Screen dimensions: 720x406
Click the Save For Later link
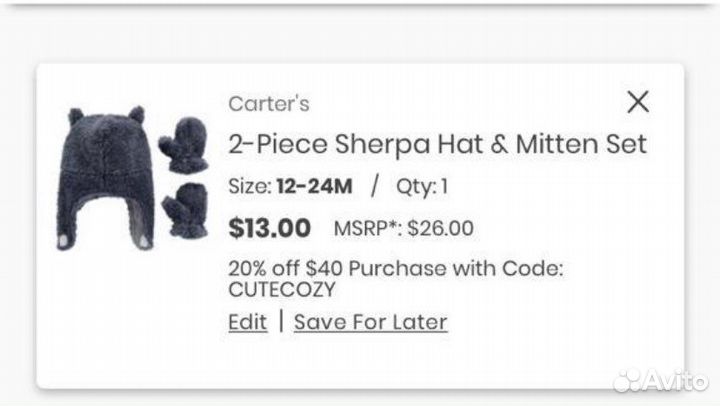370,322
